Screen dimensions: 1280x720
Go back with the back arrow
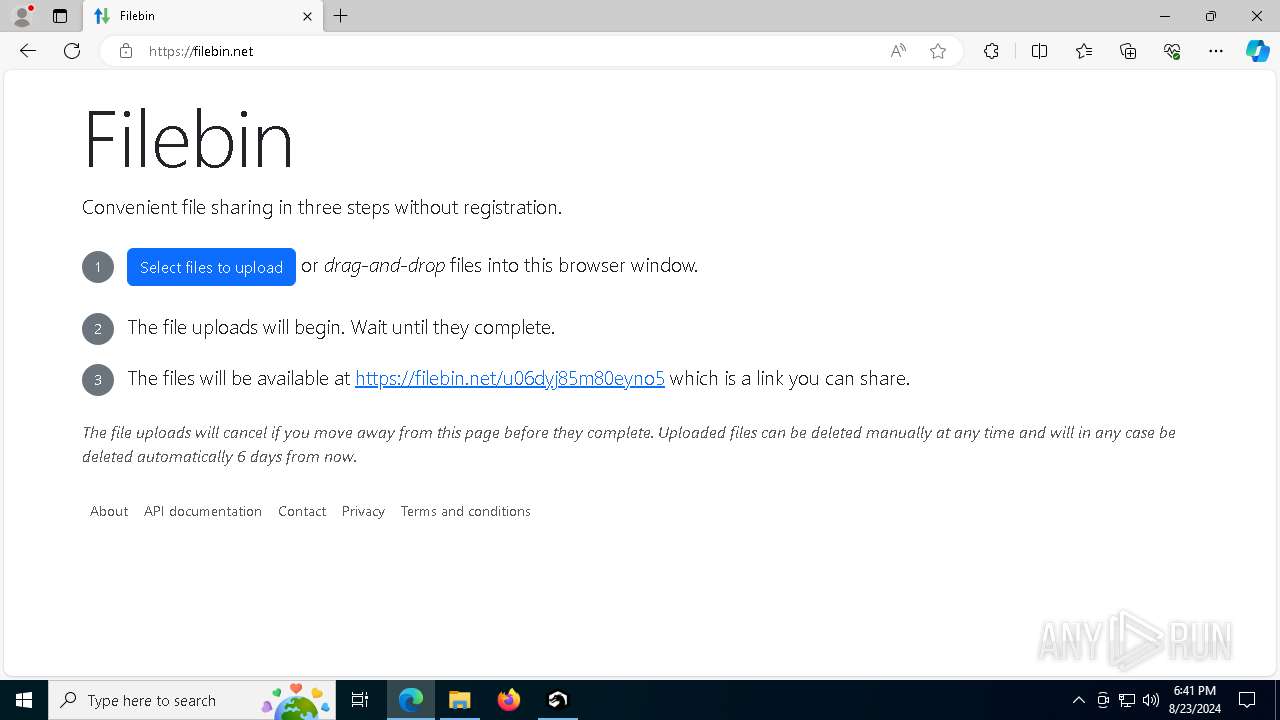[28, 51]
